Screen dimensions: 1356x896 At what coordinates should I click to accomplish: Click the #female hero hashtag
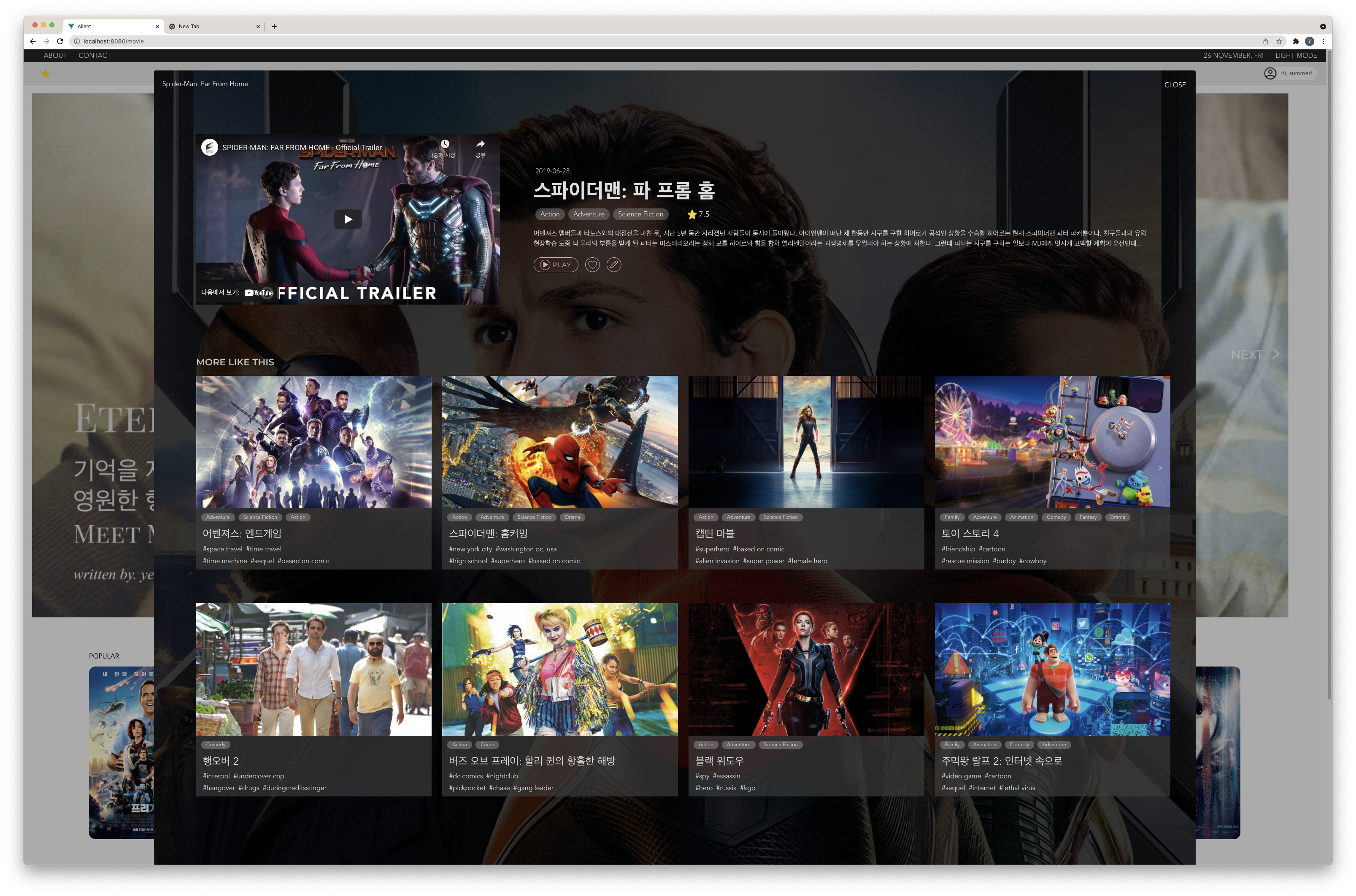coord(807,561)
